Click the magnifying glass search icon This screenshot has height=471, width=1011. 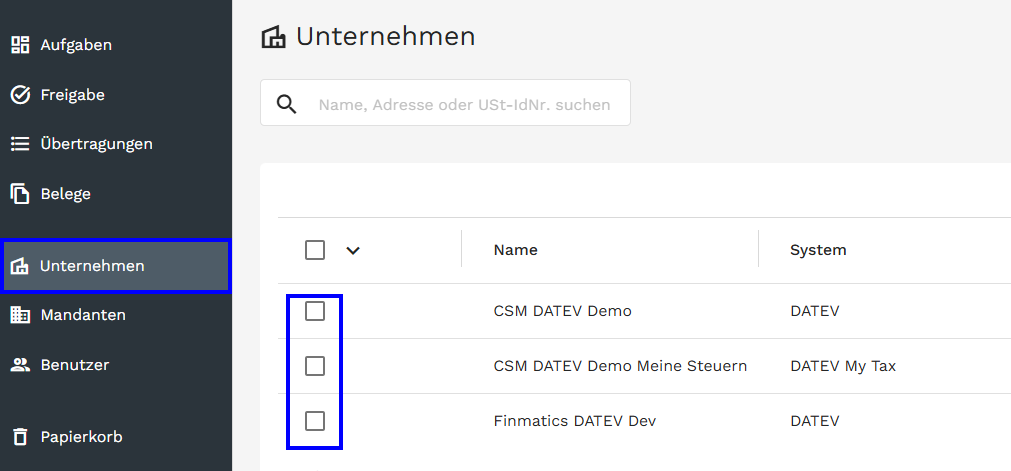[287, 104]
